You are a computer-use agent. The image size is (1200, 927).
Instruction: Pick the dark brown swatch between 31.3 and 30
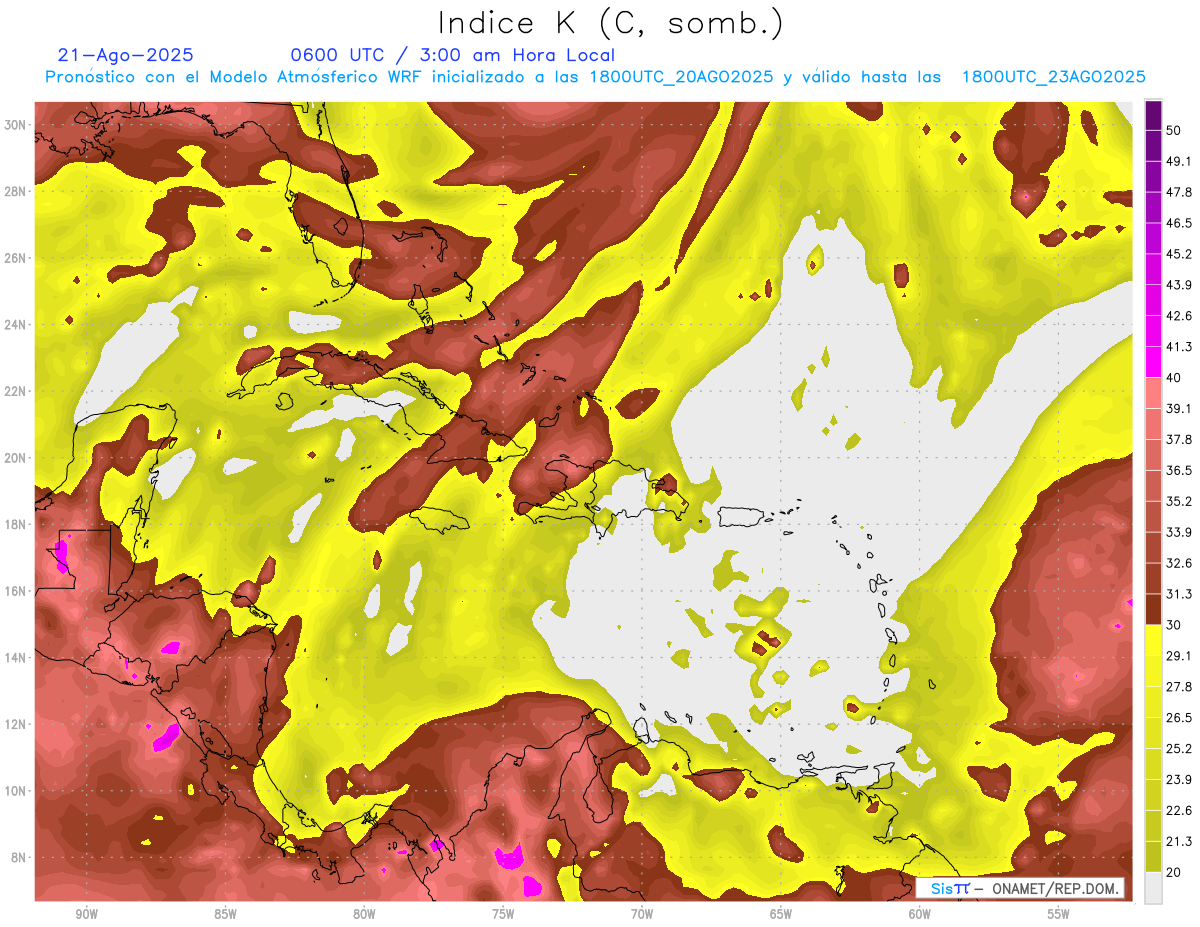pyautogui.click(x=1153, y=609)
